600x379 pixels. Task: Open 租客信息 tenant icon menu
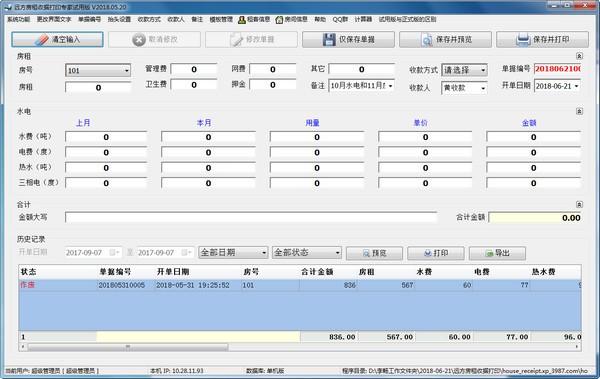coord(254,20)
